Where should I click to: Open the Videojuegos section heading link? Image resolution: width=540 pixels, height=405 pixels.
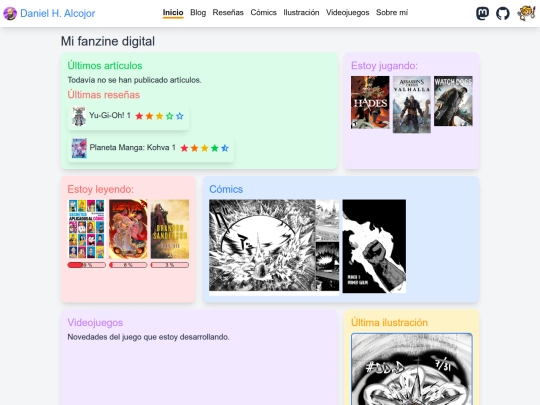click(x=95, y=322)
